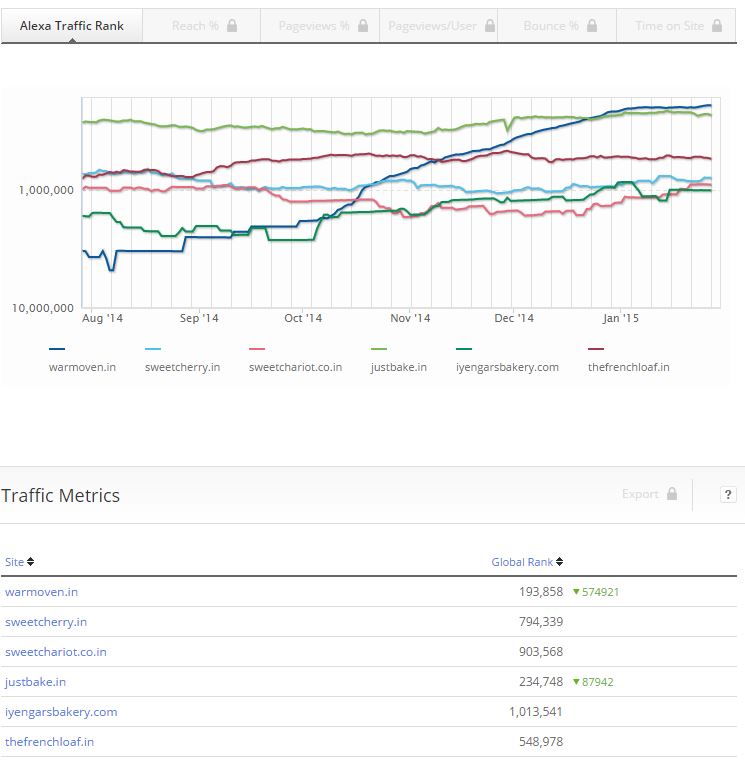The height and width of the screenshot is (779, 745).
Task: Open the justbake.in link in the table
Action: (35, 682)
